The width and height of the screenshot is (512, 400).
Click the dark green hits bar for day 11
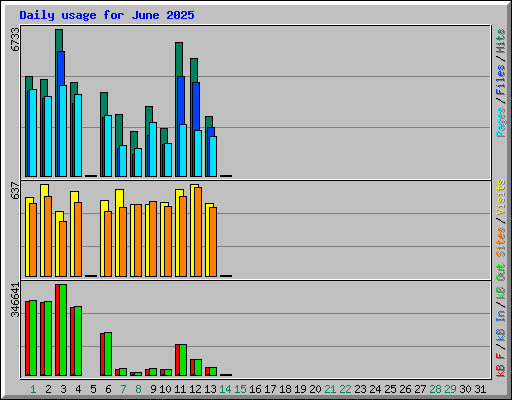(179, 59)
